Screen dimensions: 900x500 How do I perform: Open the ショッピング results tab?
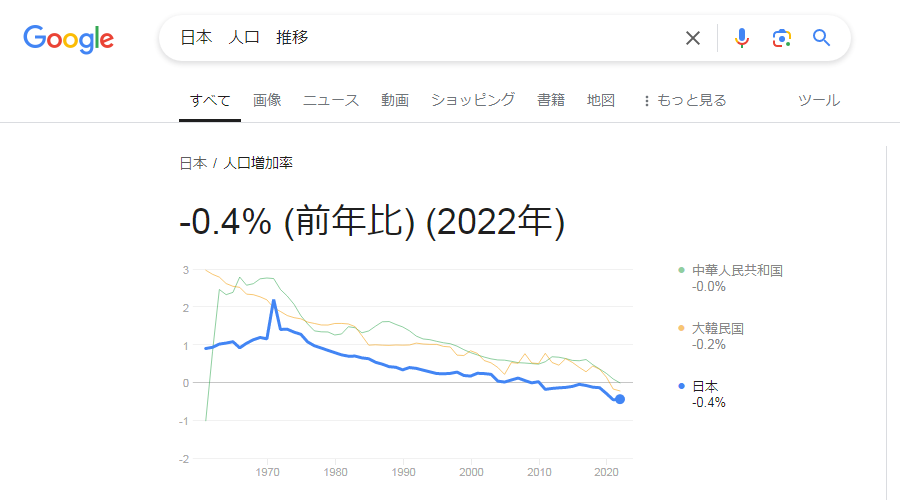(x=473, y=100)
